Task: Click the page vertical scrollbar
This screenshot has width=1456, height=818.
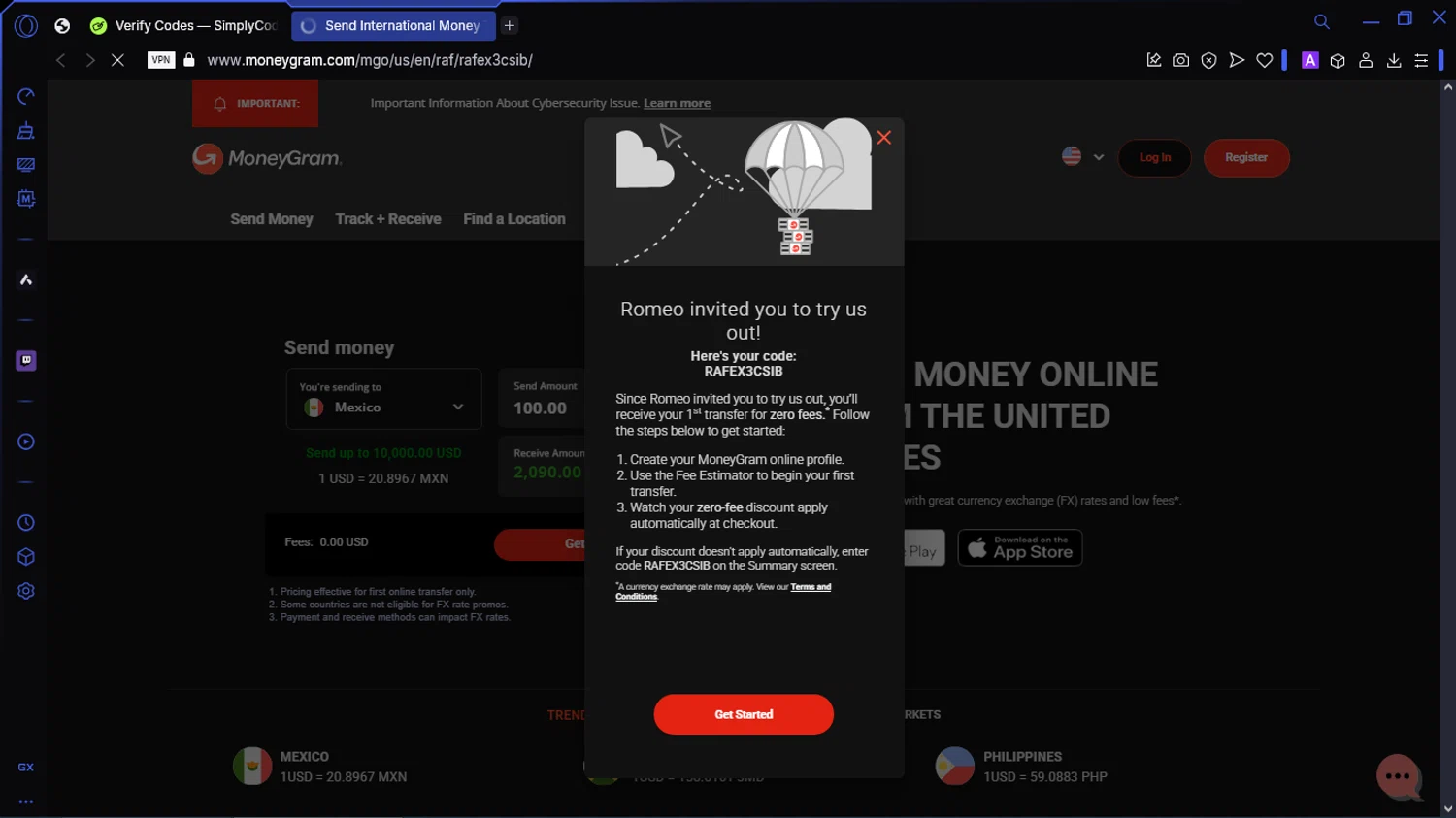Action: tap(1447, 447)
